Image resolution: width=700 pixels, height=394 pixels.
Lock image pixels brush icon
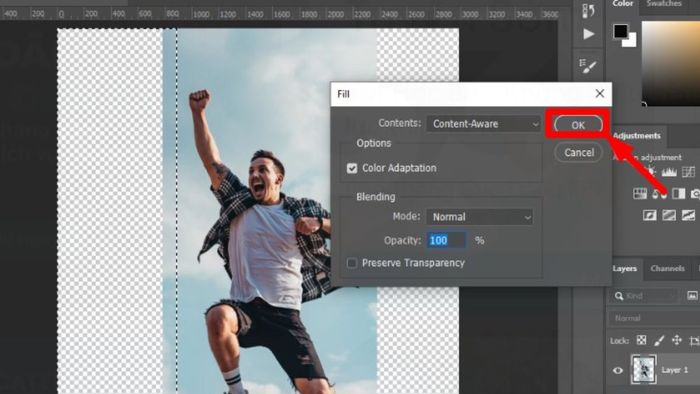tap(659, 340)
